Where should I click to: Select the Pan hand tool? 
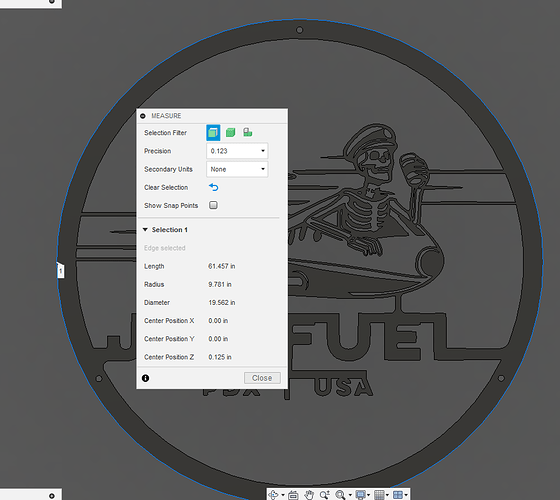(x=309, y=495)
